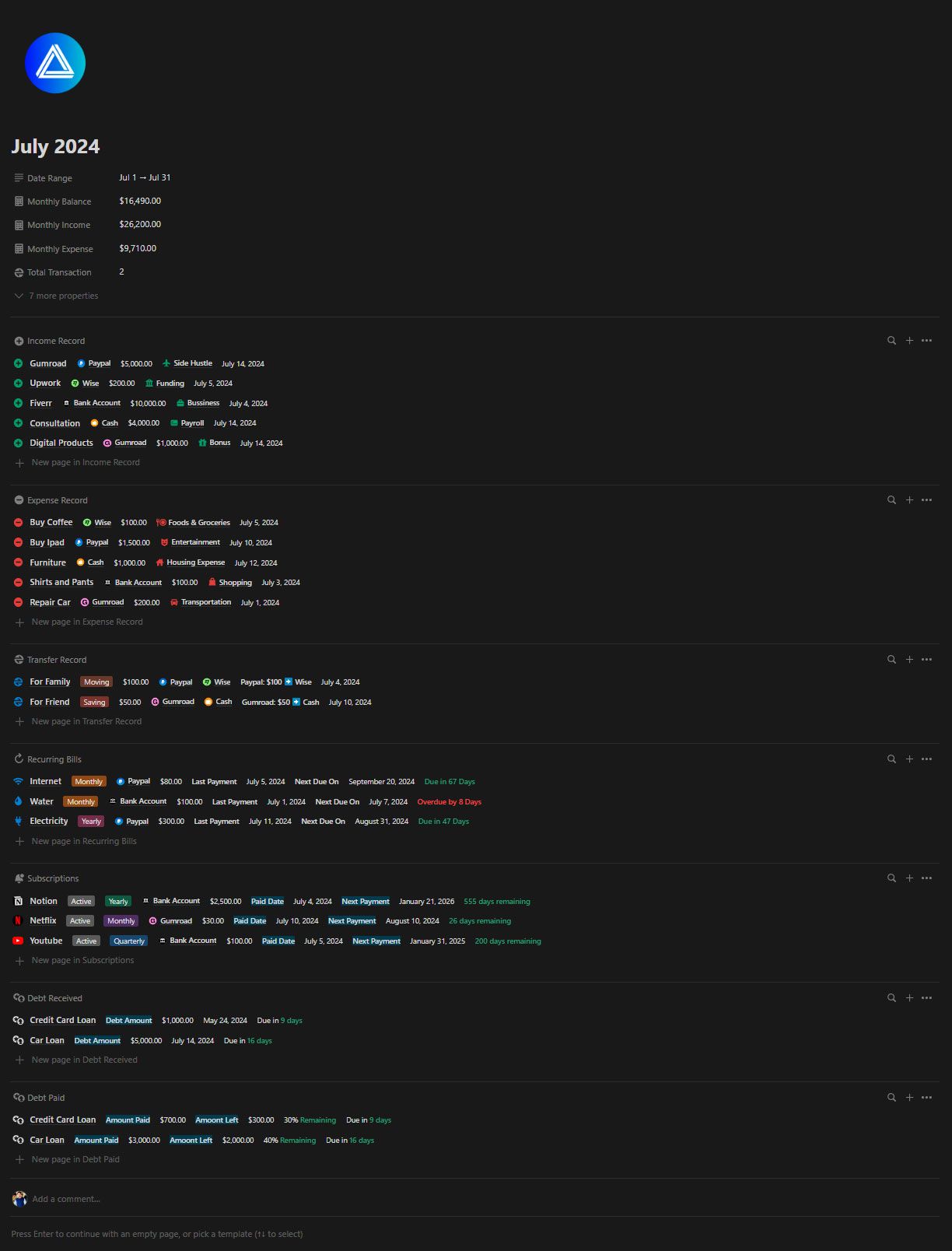
Task: Add new entry in Transfer Record via plus
Action: click(909, 660)
